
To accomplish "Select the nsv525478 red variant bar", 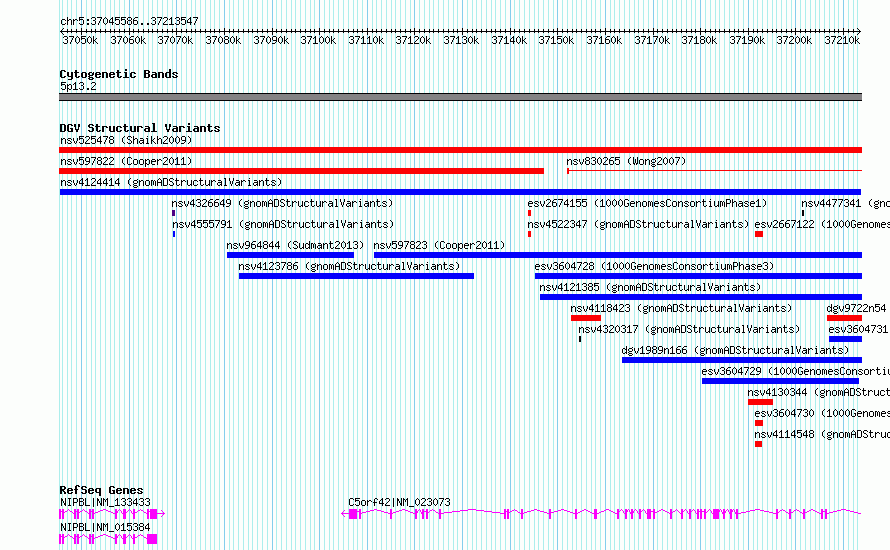I will click(x=460, y=150).
